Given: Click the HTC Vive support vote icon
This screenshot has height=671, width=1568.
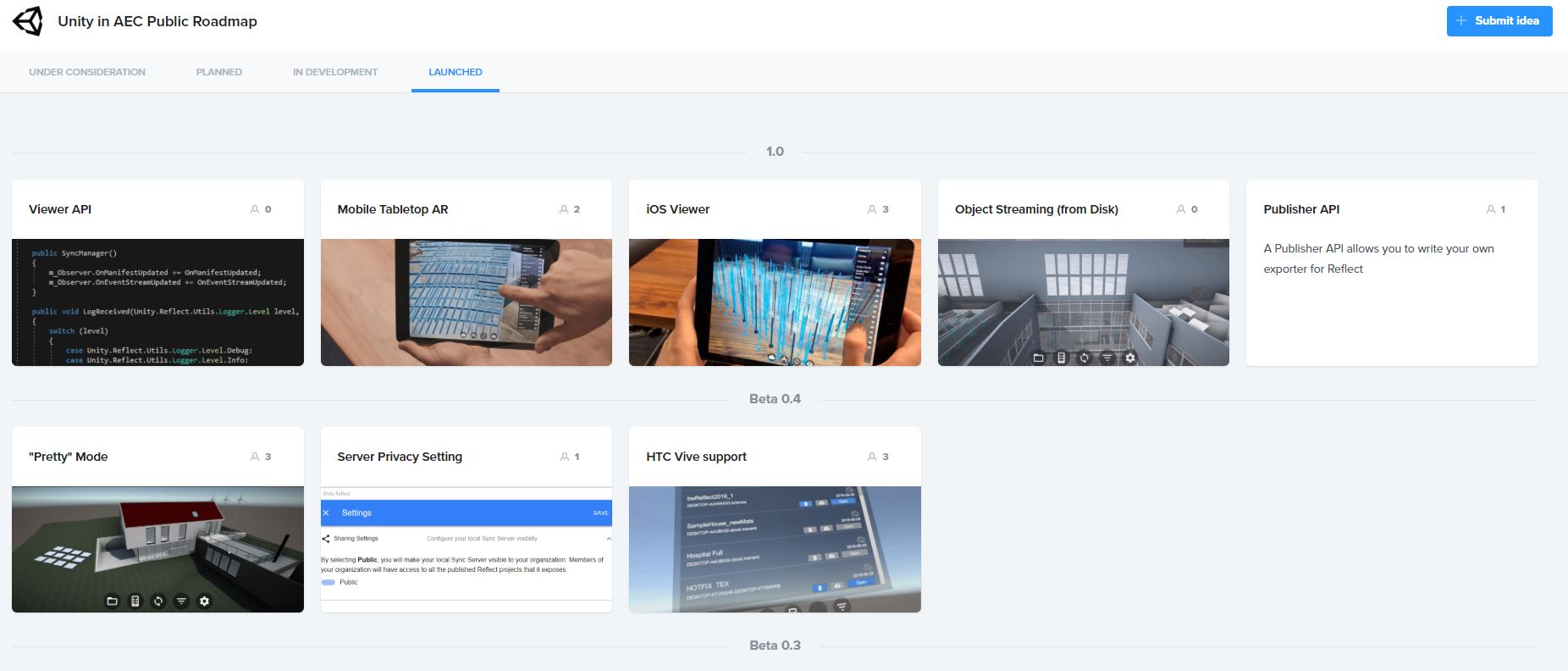Looking at the screenshot, I should click(872, 457).
